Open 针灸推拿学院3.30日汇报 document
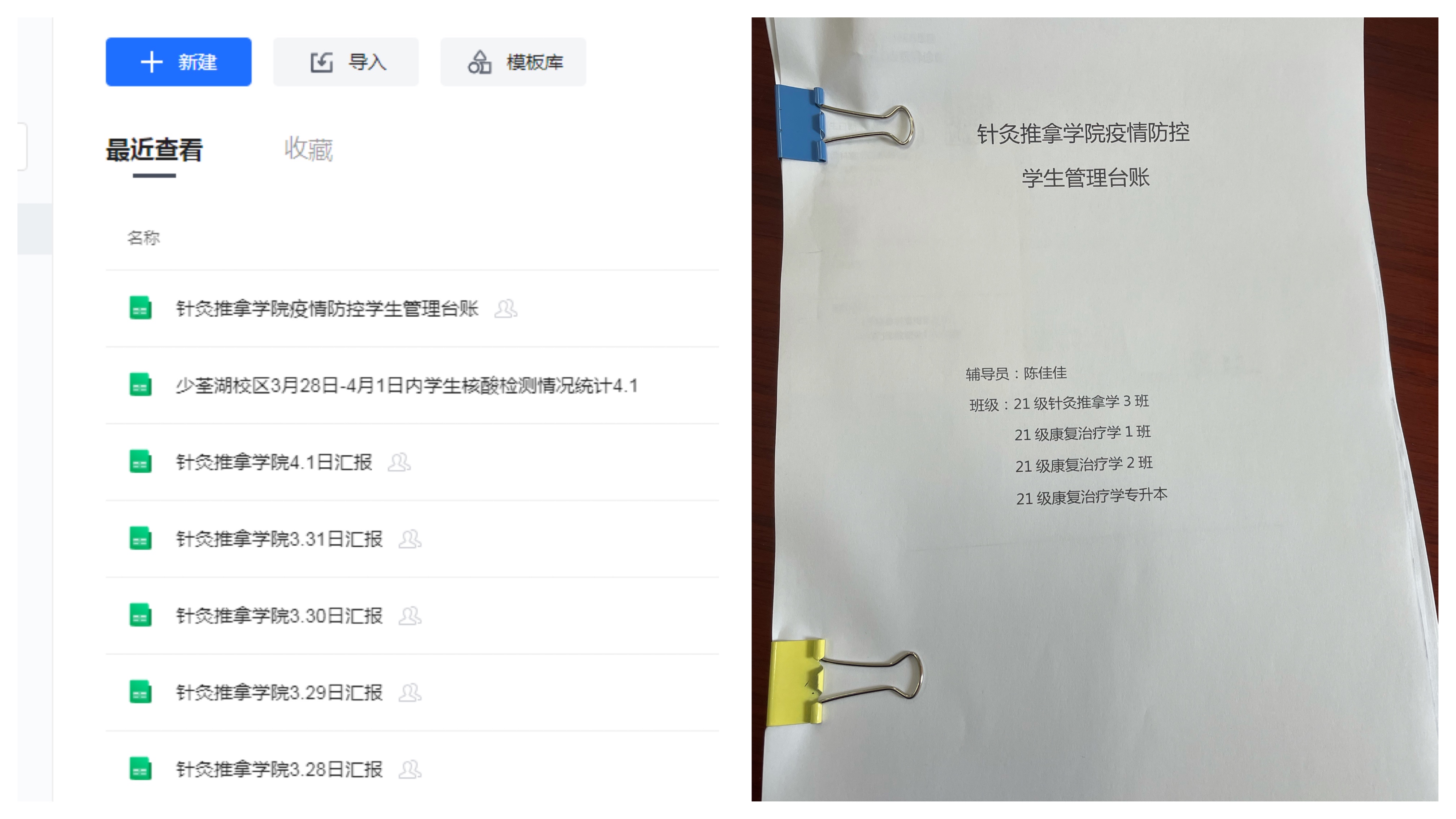Viewport: 1456px width, 819px height. point(279,616)
